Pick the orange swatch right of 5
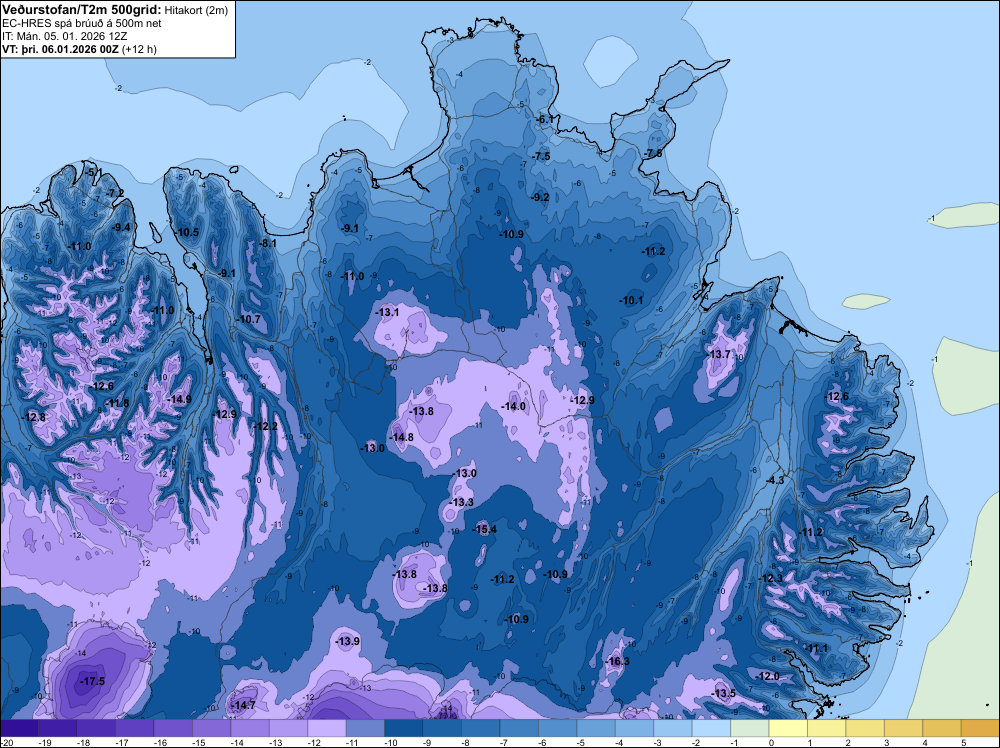This screenshot has width=1000, height=748. pyautogui.click(x=981, y=728)
